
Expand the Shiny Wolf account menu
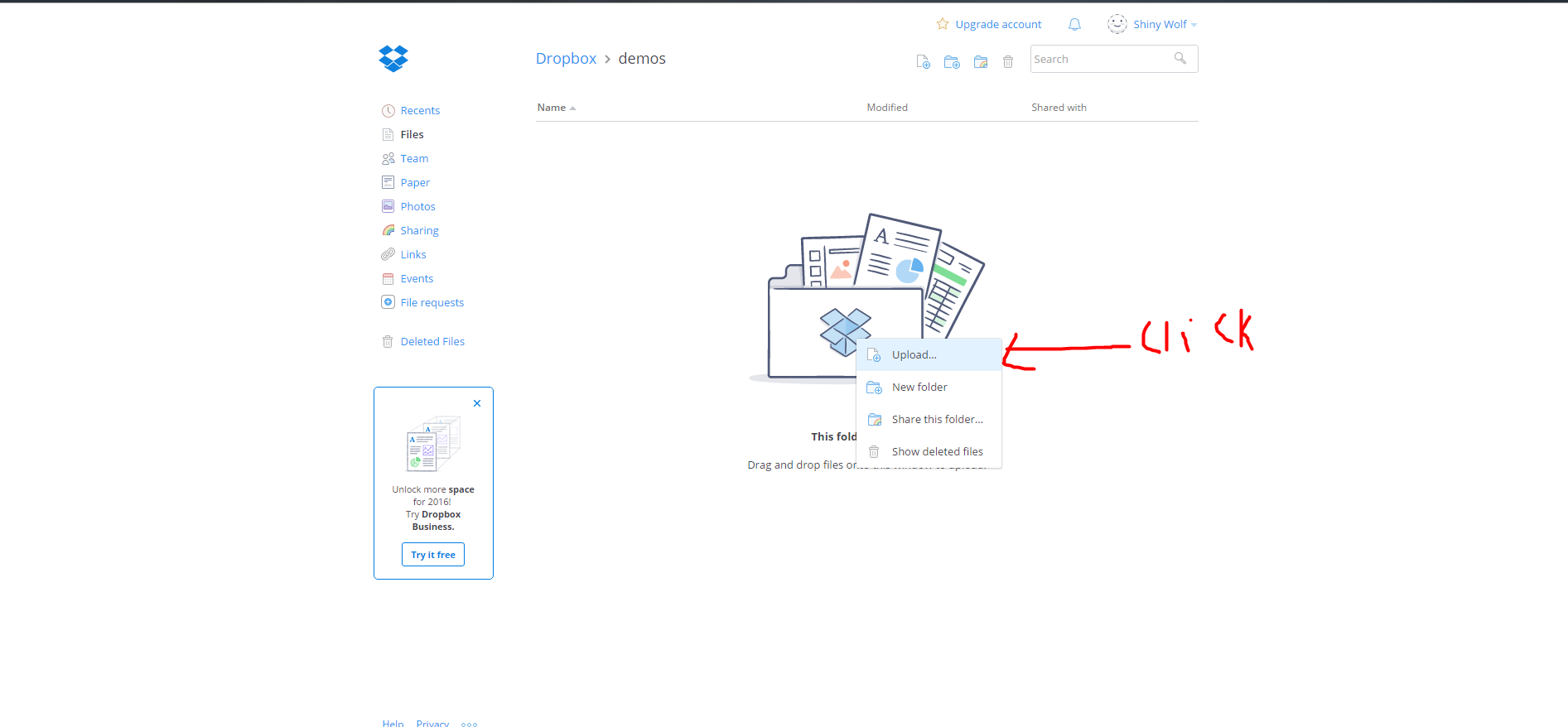(1160, 25)
